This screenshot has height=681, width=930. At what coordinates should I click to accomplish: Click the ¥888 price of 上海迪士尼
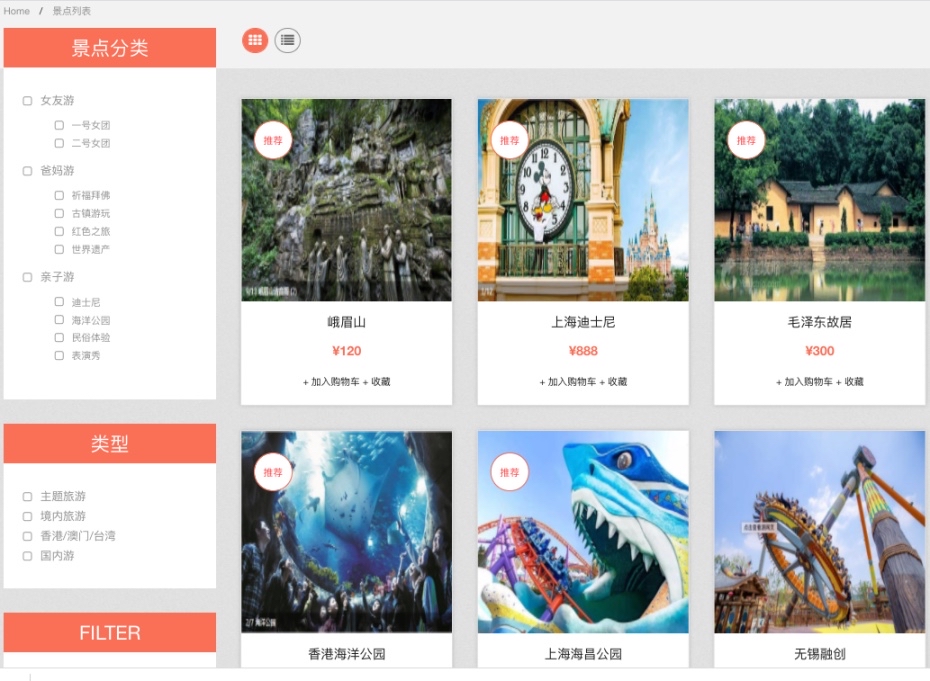pyautogui.click(x=583, y=351)
